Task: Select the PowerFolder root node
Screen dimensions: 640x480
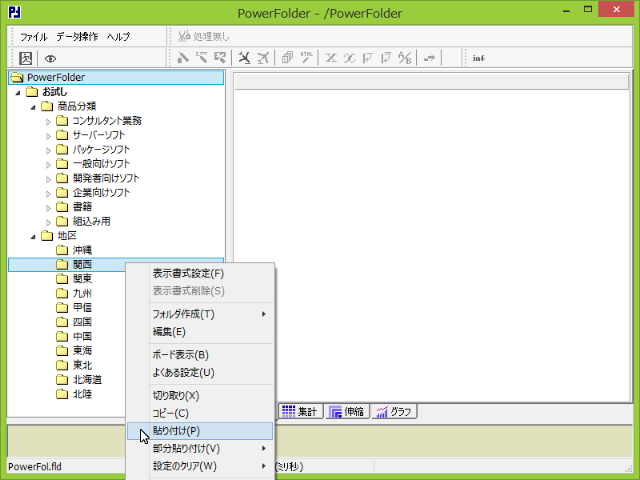Action: tap(116, 77)
